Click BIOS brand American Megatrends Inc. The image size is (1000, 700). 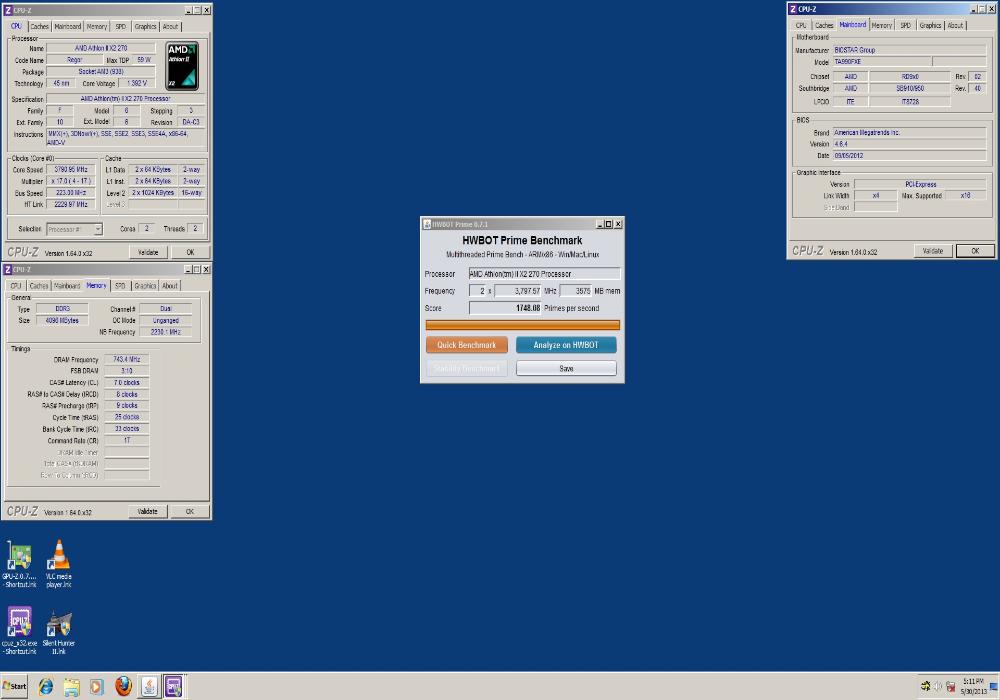[909, 133]
